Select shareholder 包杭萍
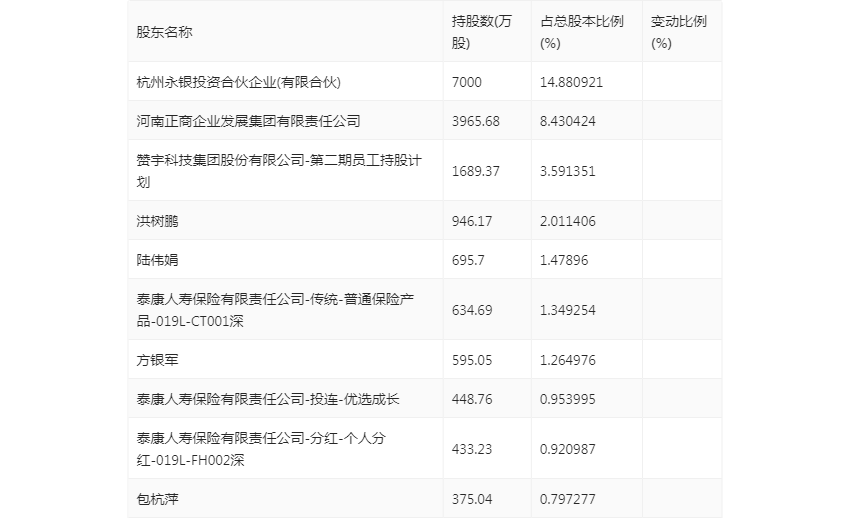 click(x=157, y=499)
